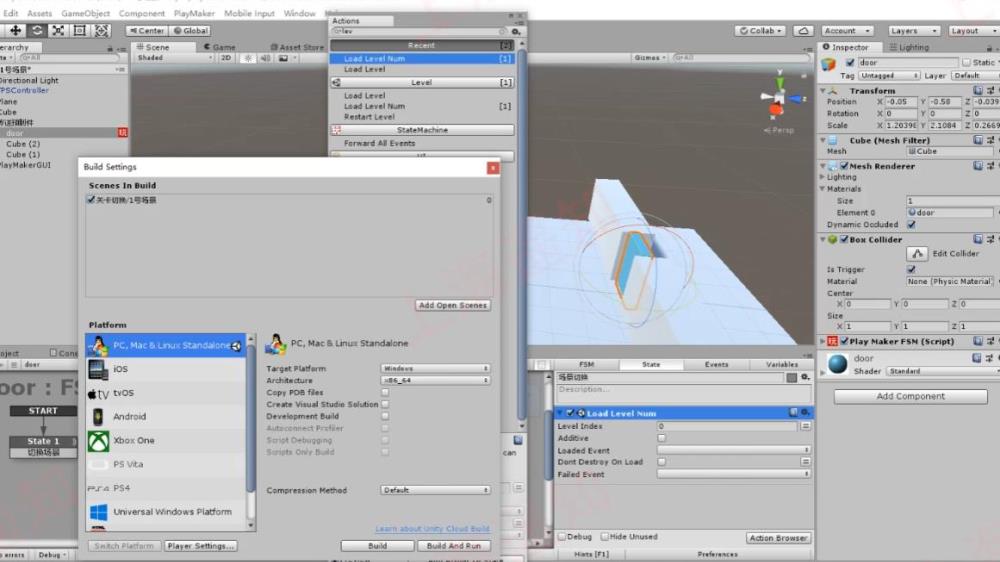Click the cloud services icon
Screen dimensions: 1000x562
tap(803, 31)
